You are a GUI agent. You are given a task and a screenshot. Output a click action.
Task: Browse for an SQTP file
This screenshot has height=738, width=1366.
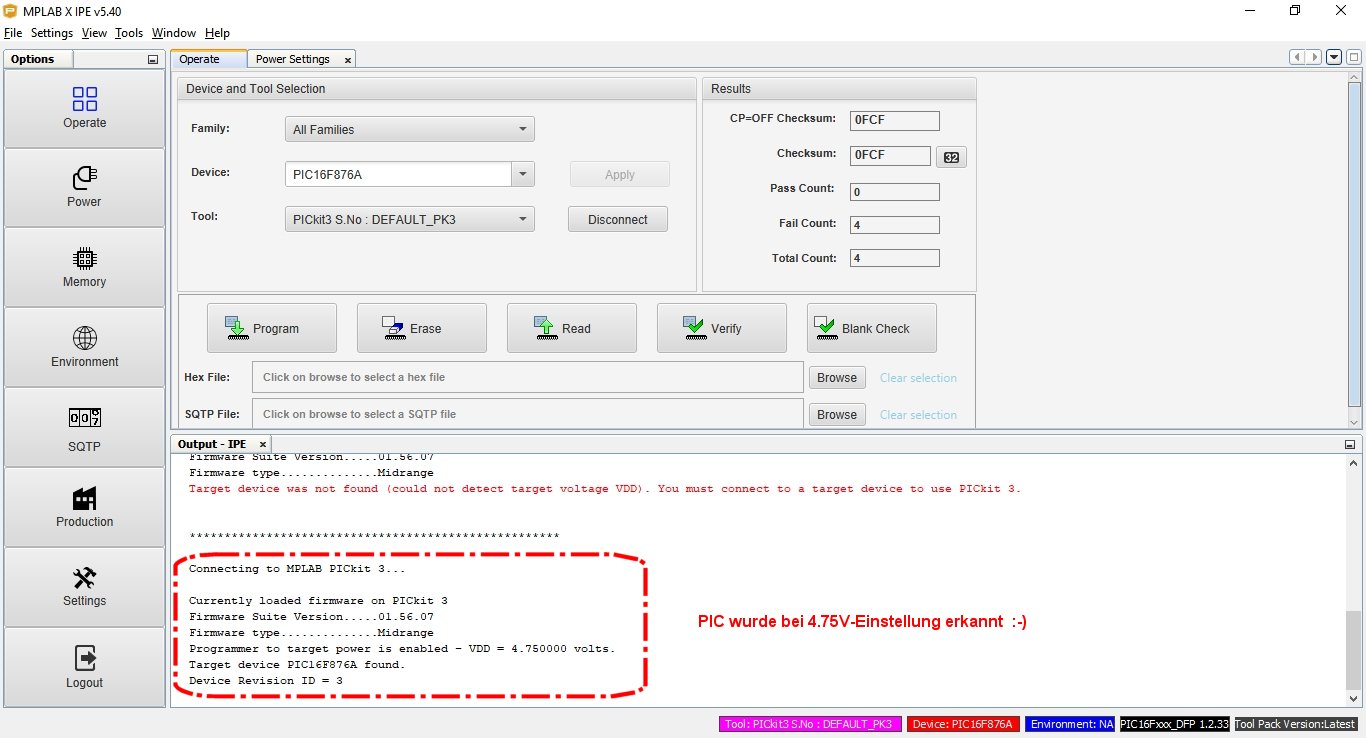[837, 415]
